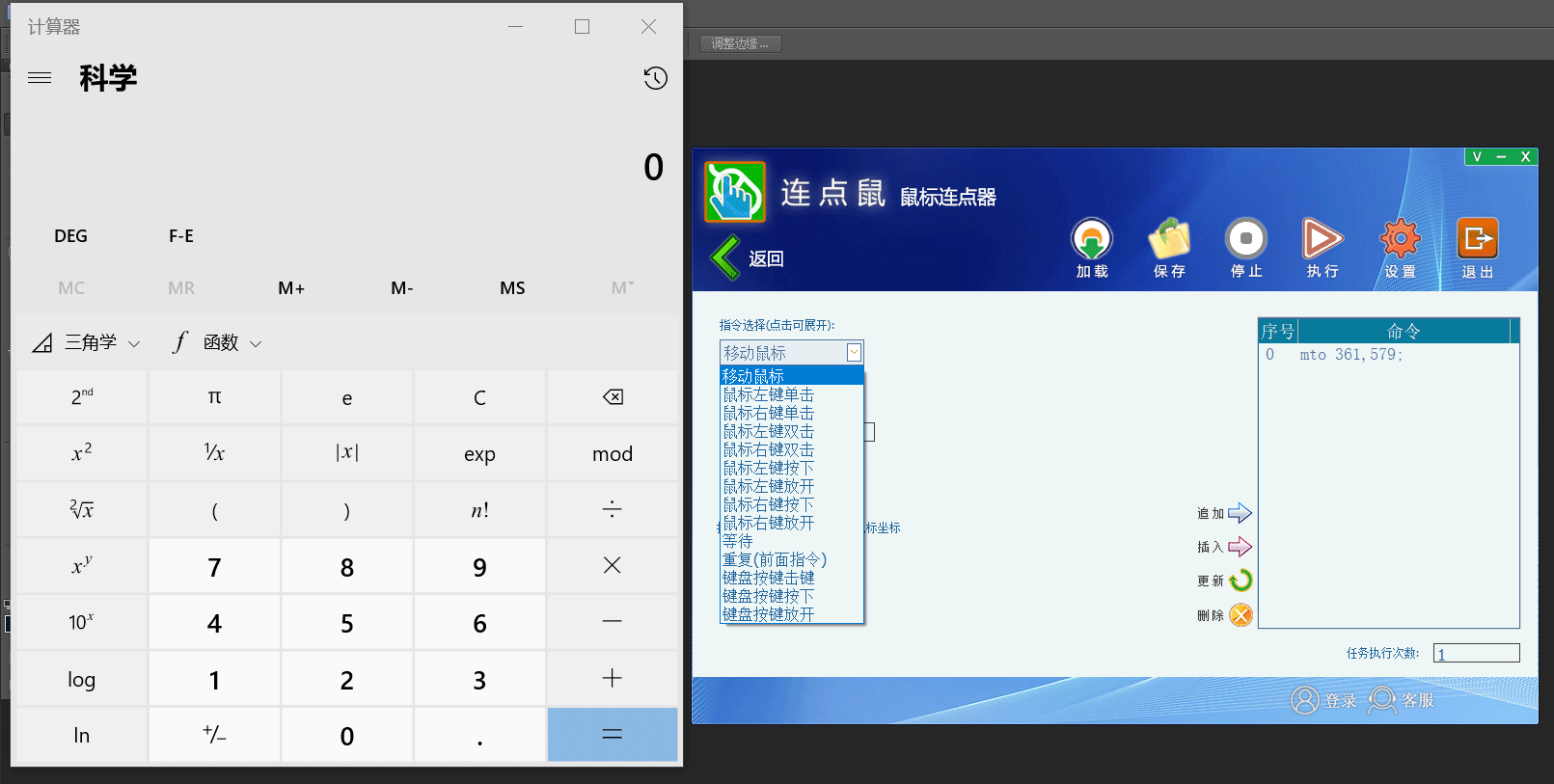Click the plus operator key

point(613,679)
